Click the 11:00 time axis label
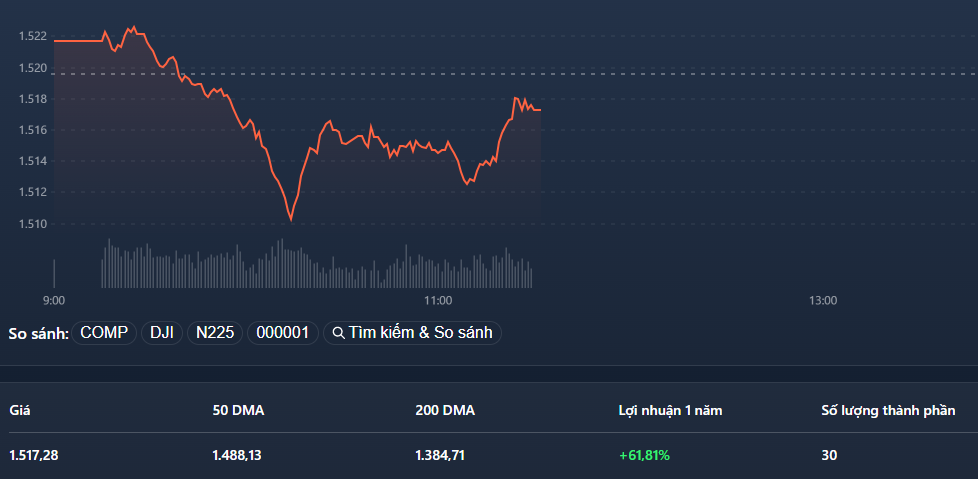This screenshot has height=479, width=978. point(438,300)
